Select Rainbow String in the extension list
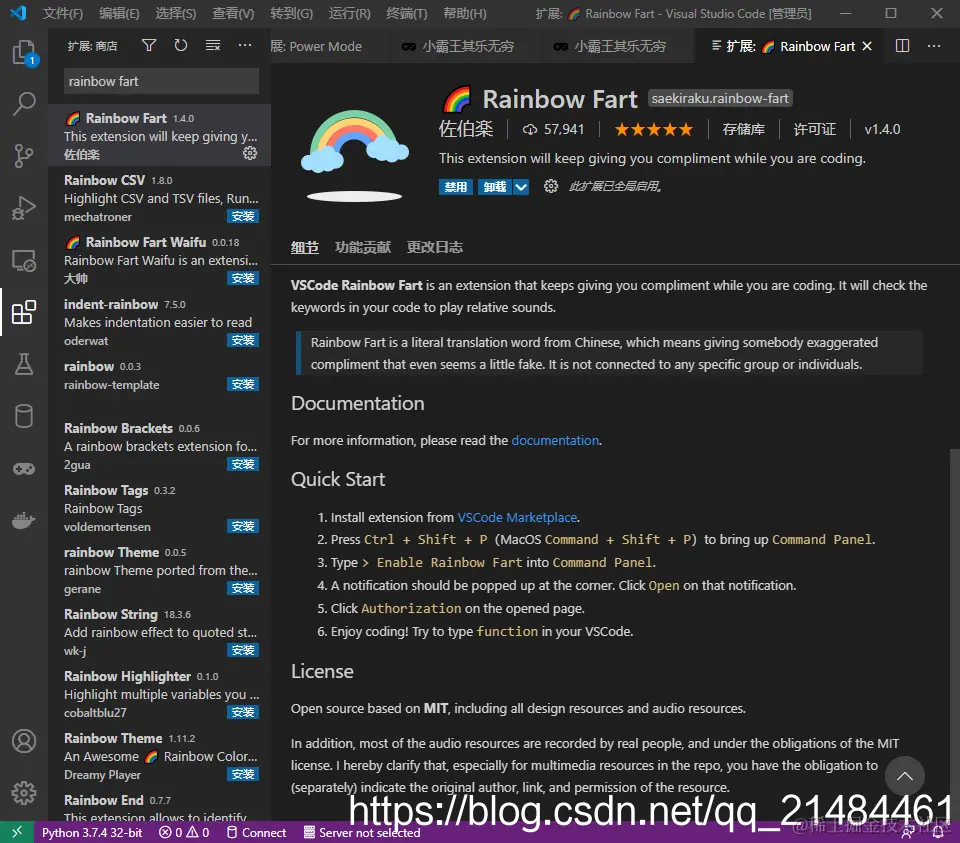Screen dimensions: 960x843 [x=159, y=632]
